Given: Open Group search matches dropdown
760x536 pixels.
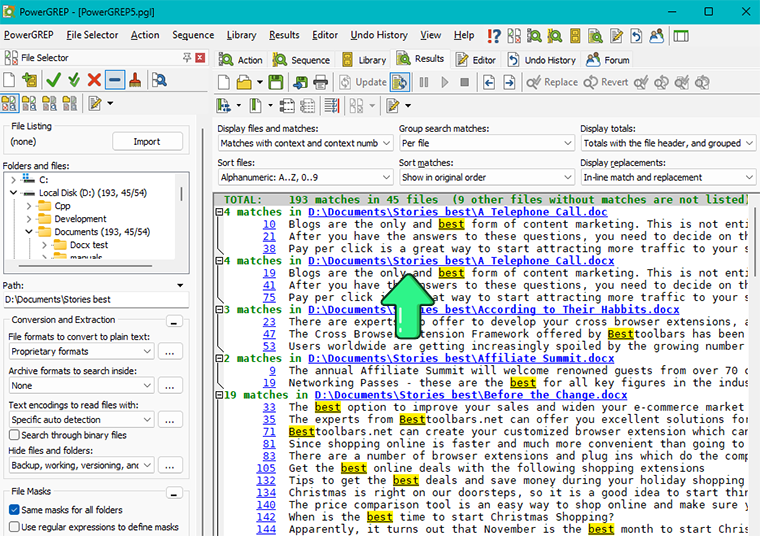Looking at the screenshot, I should tap(487, 143).
